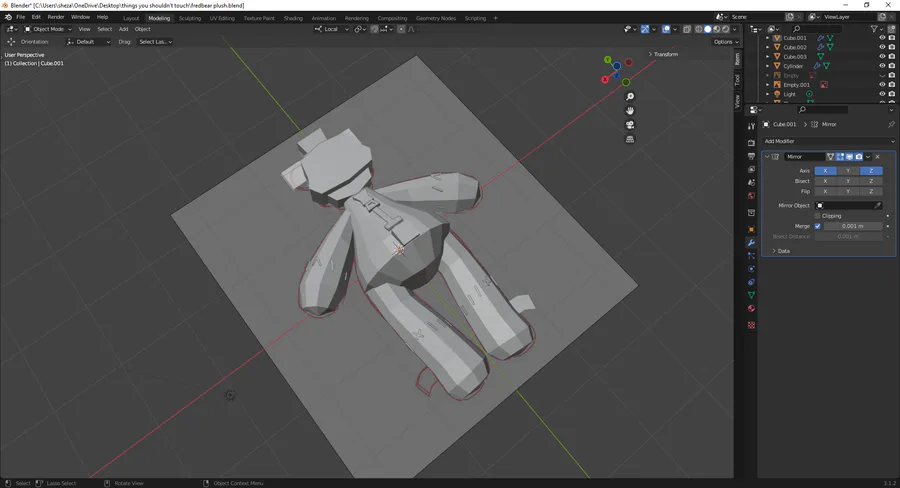
Task: Open the Tool properties tab icon
Action: [751, 126]
